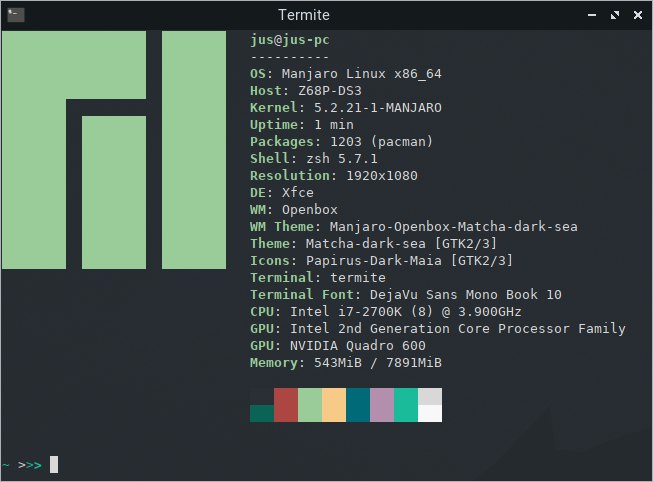Click 'Theme: Matcha-dark-sea [GTK2/3]' line
Image resolution: width=653 pixels, height=482 pixels.
pos(374,244)
